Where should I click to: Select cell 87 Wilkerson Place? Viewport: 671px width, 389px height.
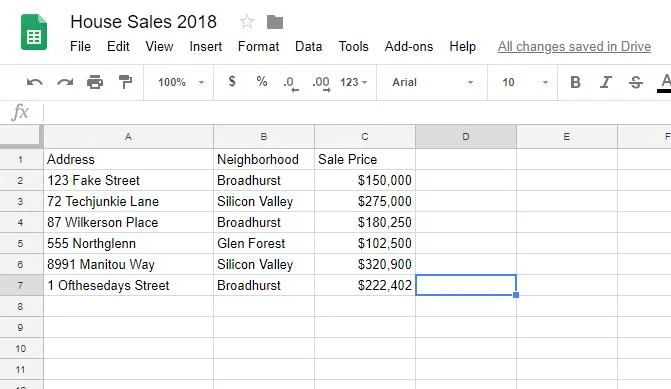[x=128, y=222]
